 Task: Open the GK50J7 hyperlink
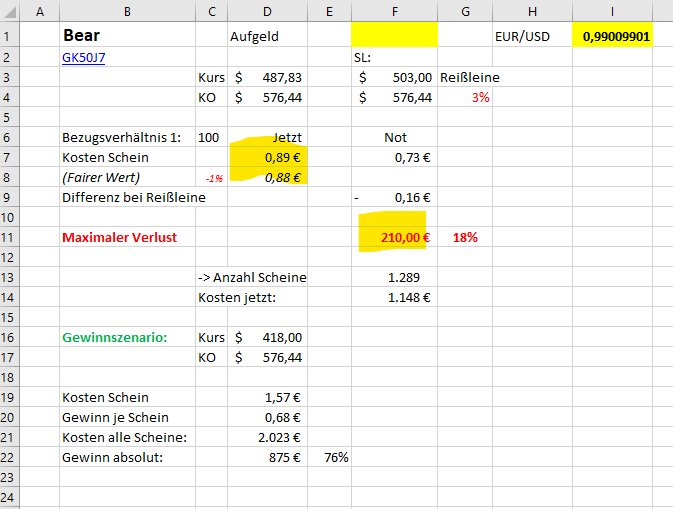coord(84,57)
